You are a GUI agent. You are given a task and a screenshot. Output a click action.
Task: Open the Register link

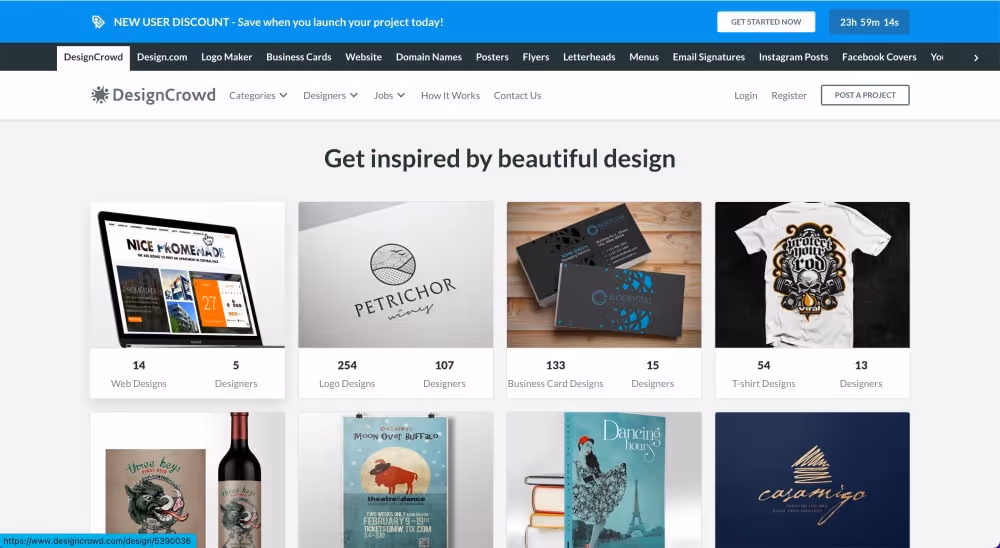click(x=789, y=95)
